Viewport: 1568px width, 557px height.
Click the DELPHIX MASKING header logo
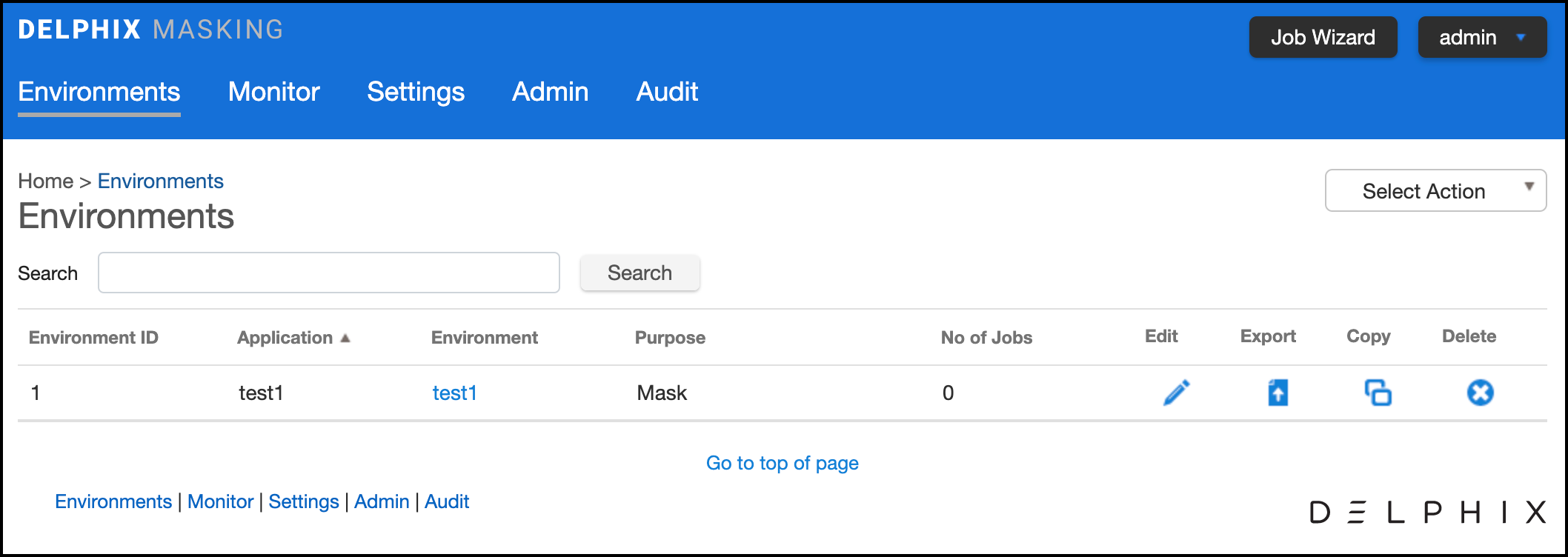151,30
